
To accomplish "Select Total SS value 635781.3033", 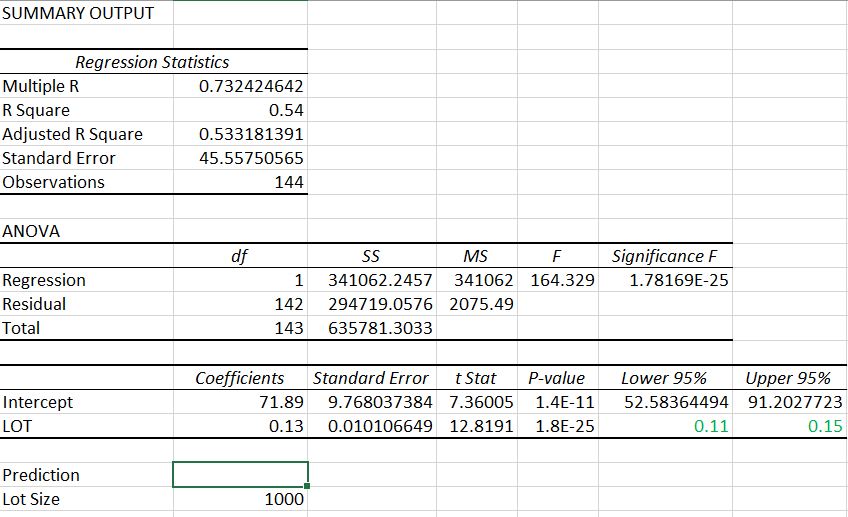I will (x=380, y=328).
